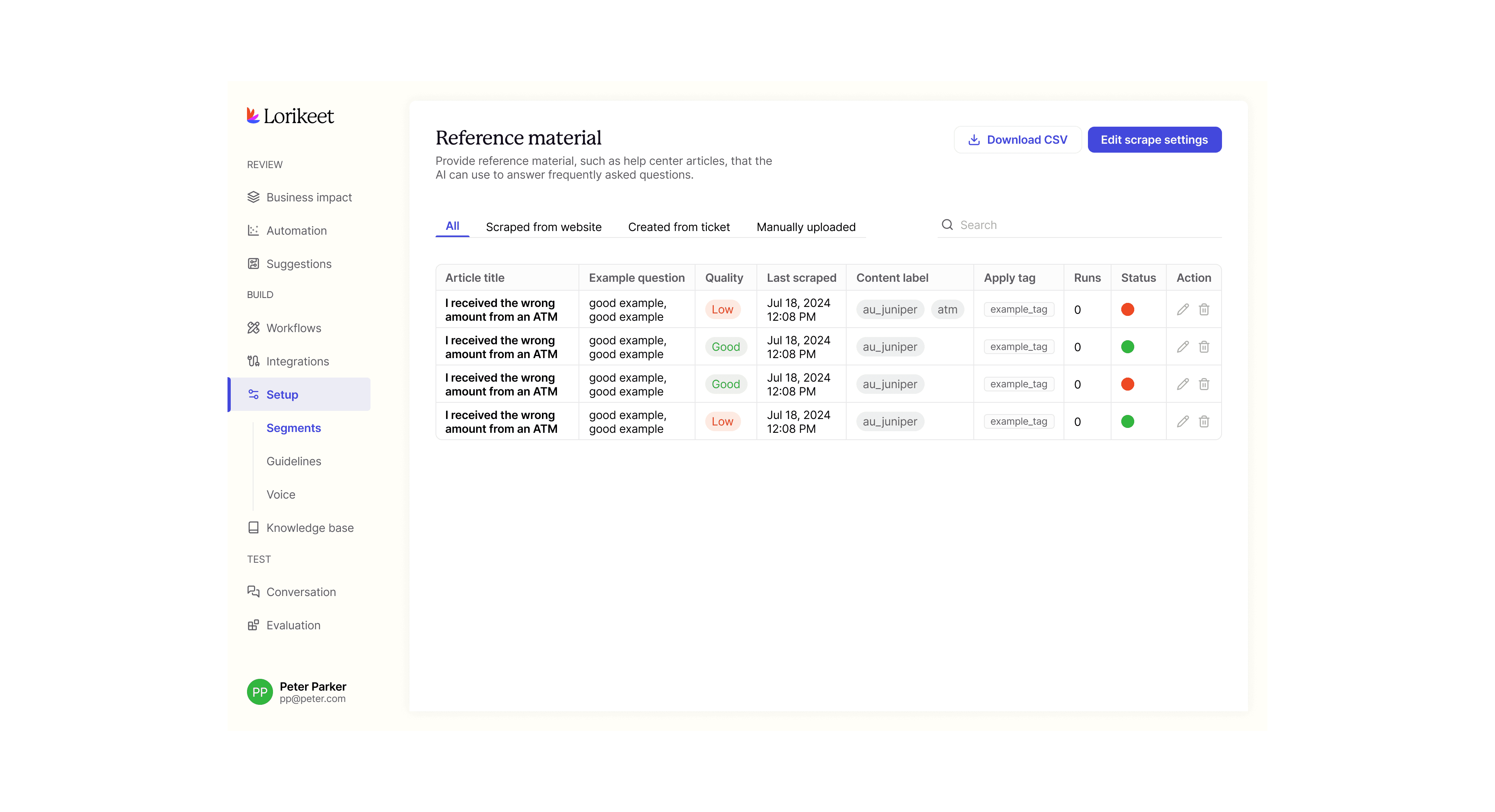Open Guidelines under Setup
This screenshot has width=1495, height=812.
tap(294, 461)
